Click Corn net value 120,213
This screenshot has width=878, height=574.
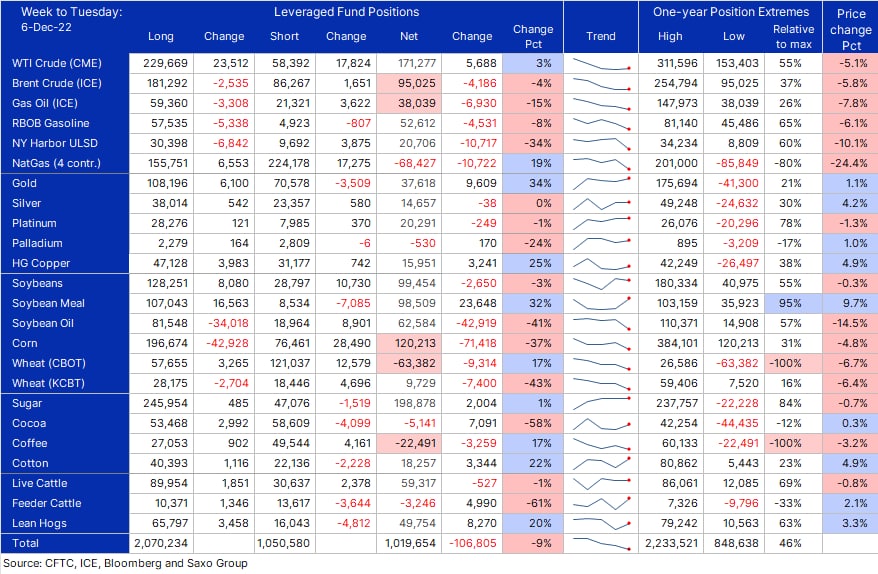pyautogui.click(x=415, y=343)
